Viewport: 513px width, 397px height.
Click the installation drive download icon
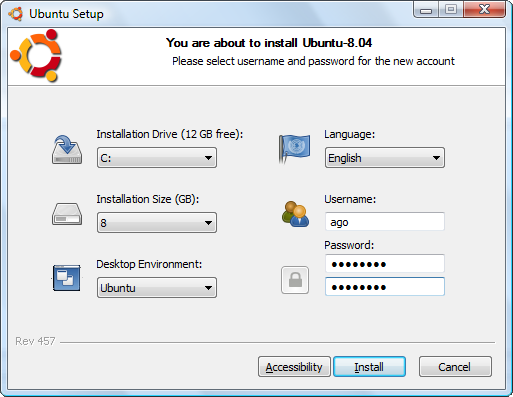click(67, 149)
